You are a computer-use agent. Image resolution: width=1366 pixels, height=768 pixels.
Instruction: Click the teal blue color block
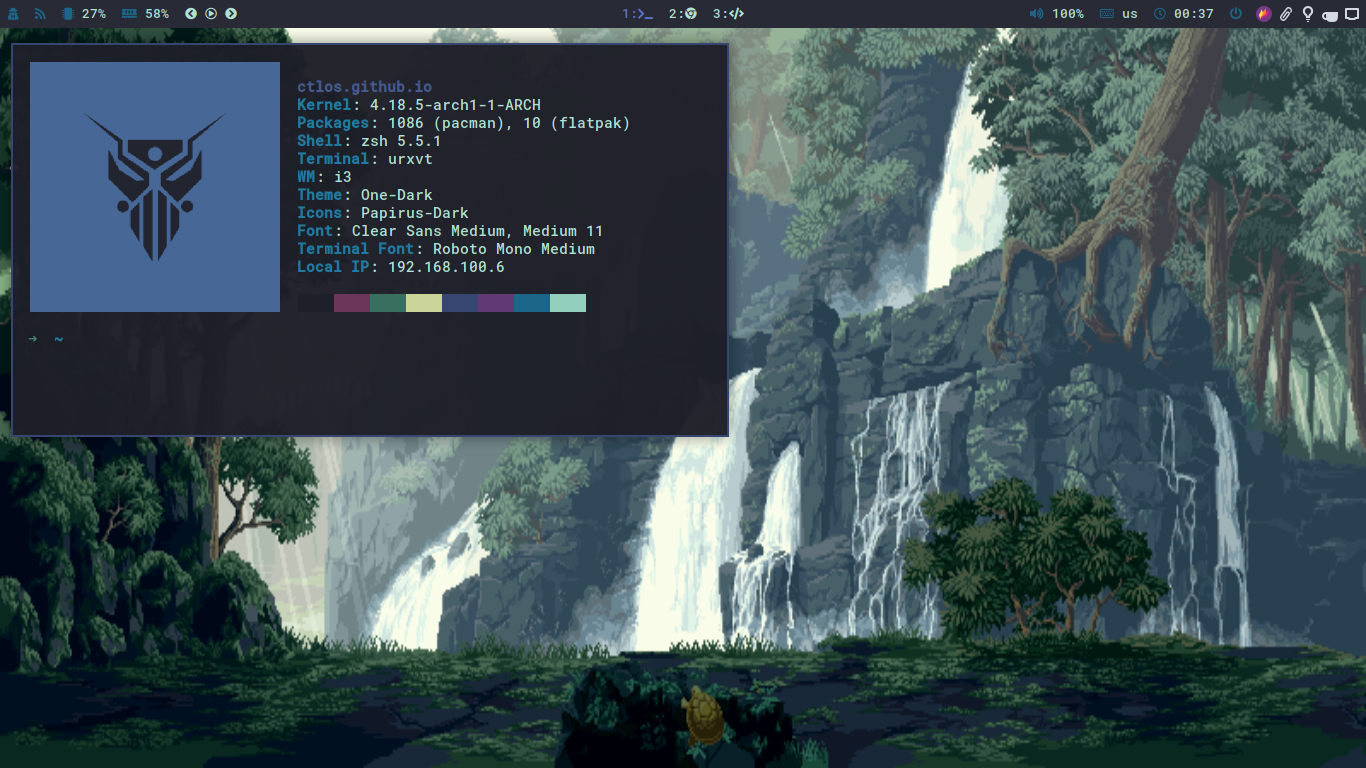coord(532,303)
